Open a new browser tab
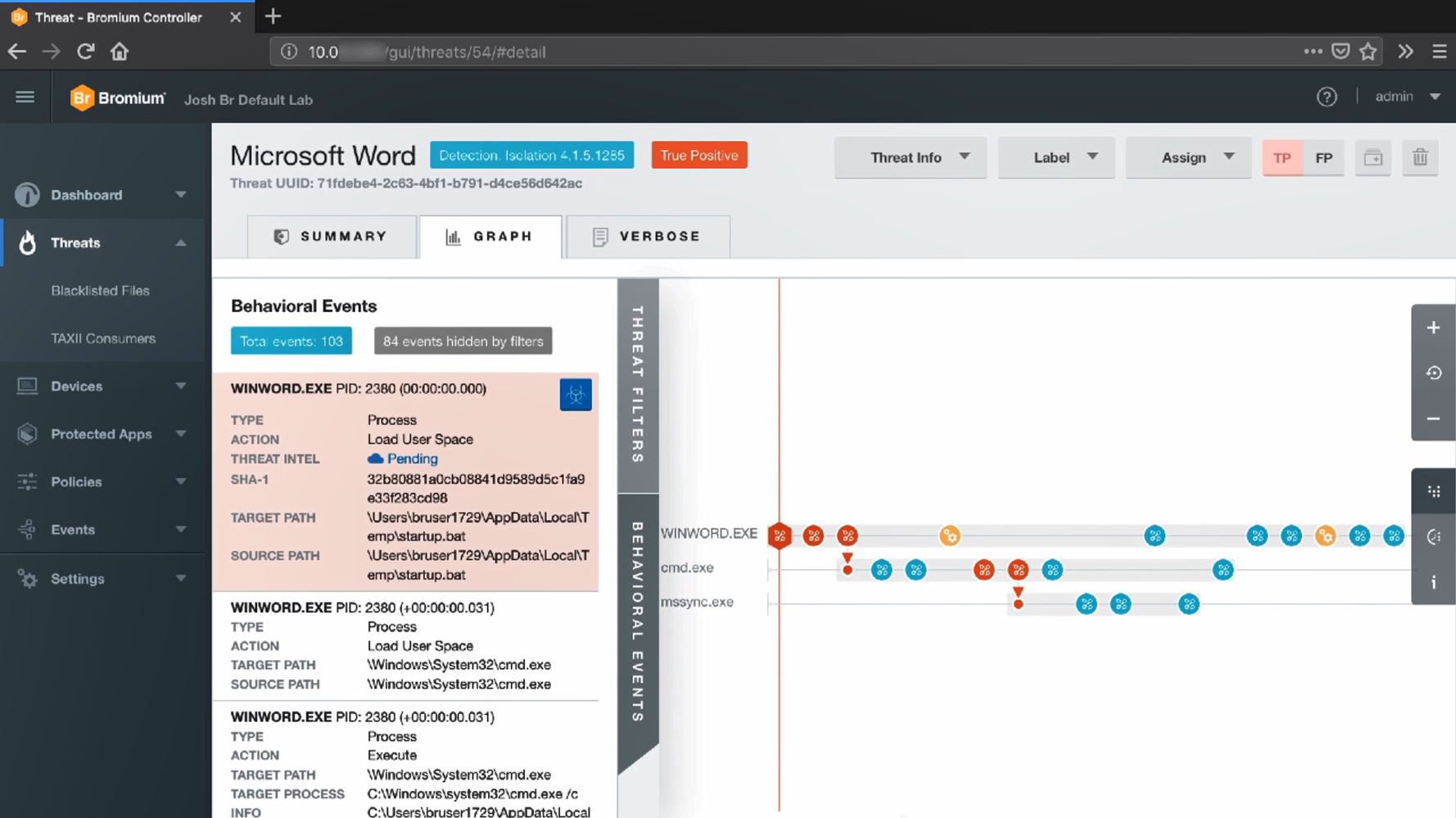Image resolution: width=1456 pixels, height=818 pixels. click(273, 16)
